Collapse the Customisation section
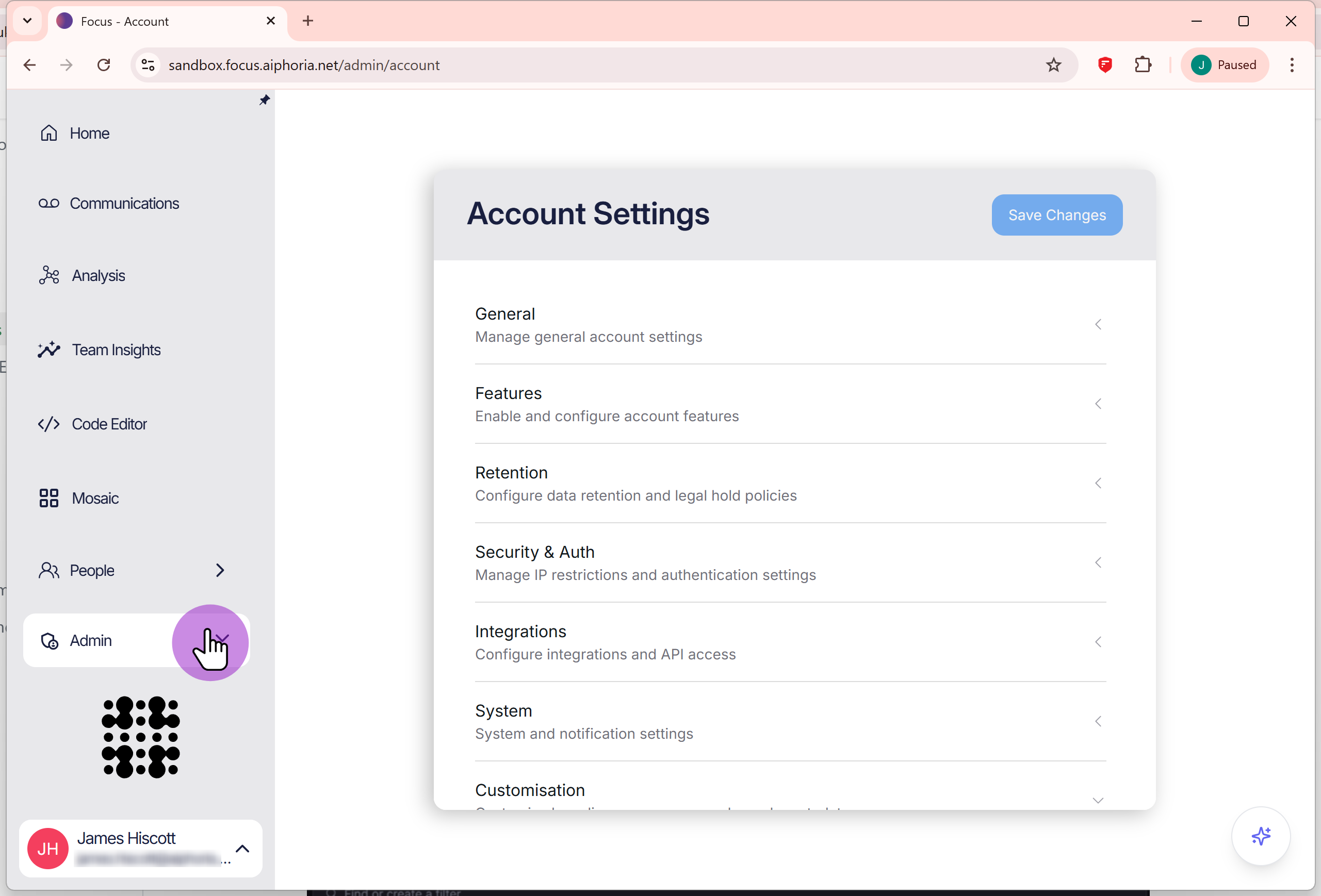The height and width of the screenshot is (896, 1321). tap(1098, 800)
